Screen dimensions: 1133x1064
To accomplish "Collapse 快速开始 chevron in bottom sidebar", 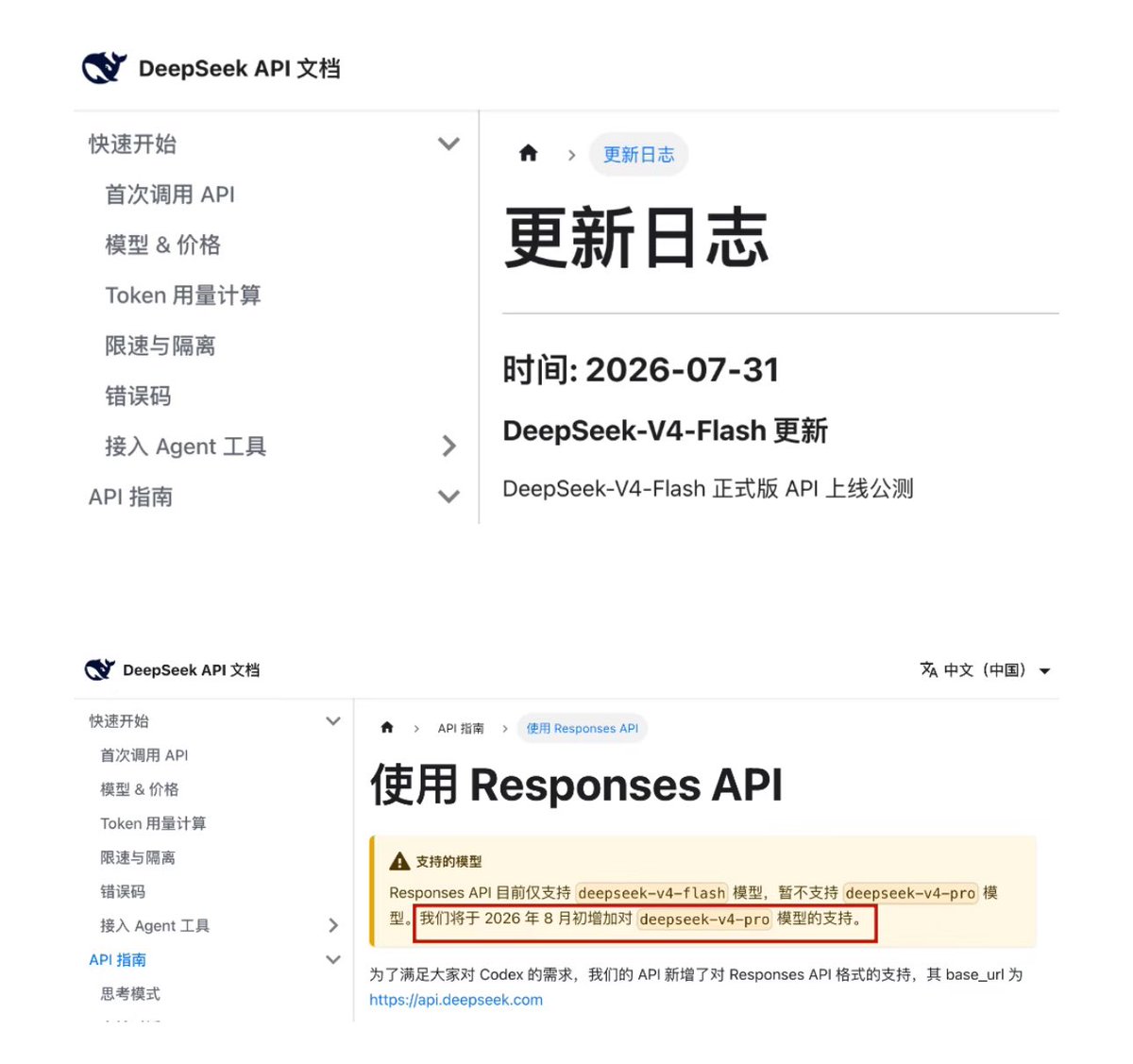I will (333, 720).
